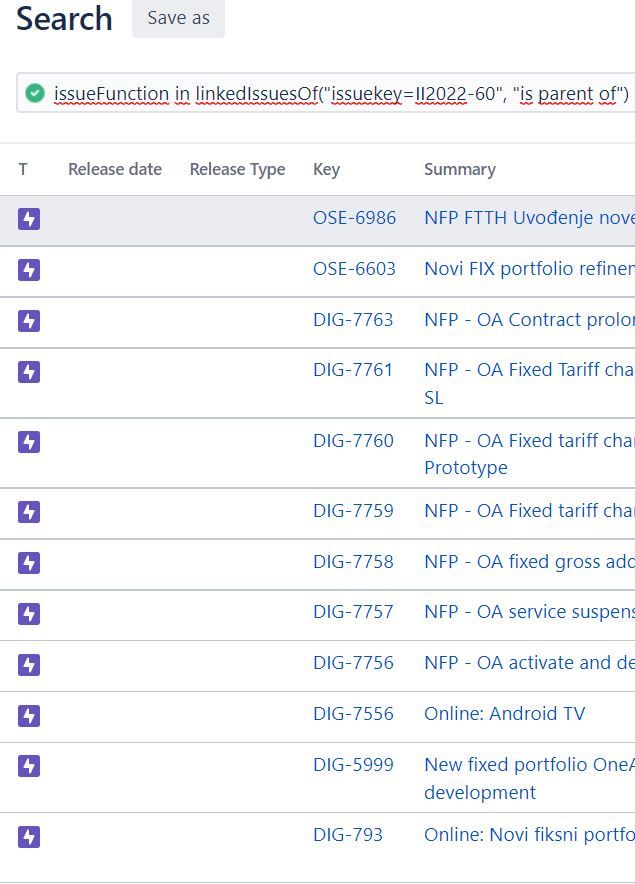Sort by the T type column header
Viewport: 635px width, 884px height.
[23, 169]
